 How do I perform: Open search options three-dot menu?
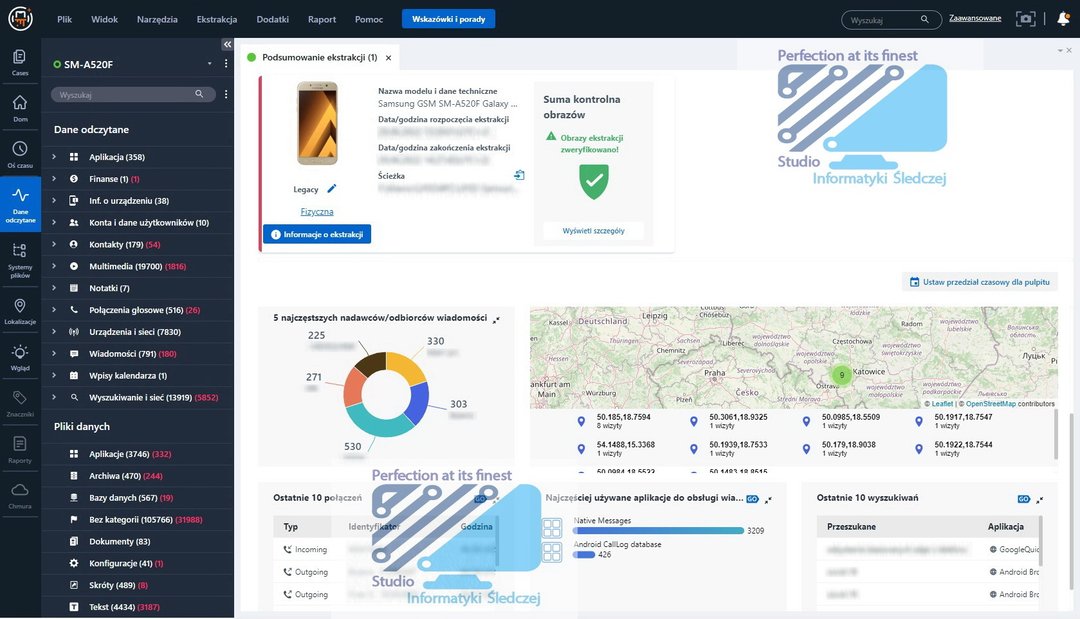point(226,94)
